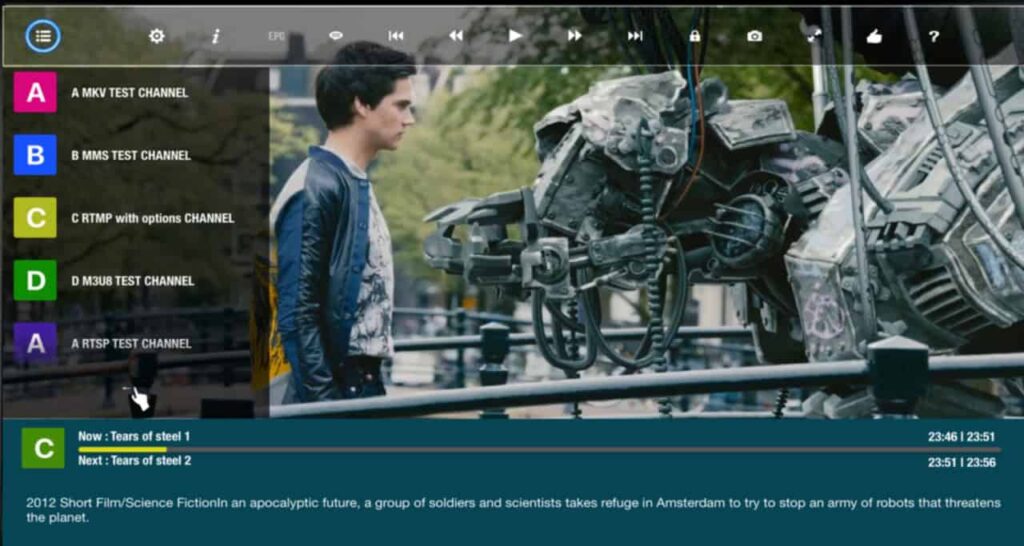1024x546 pixels.
Task: Select the green D channel logo
Action: (x=35, y=280)
